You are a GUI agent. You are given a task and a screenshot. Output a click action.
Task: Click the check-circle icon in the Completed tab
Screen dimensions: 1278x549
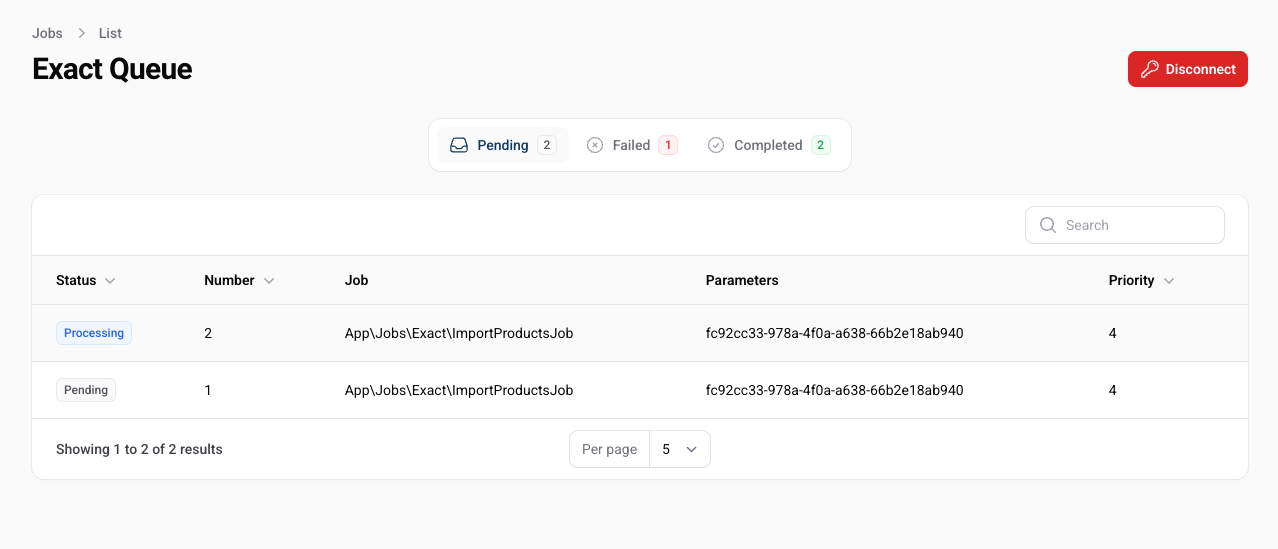click(x=716, y=145)
